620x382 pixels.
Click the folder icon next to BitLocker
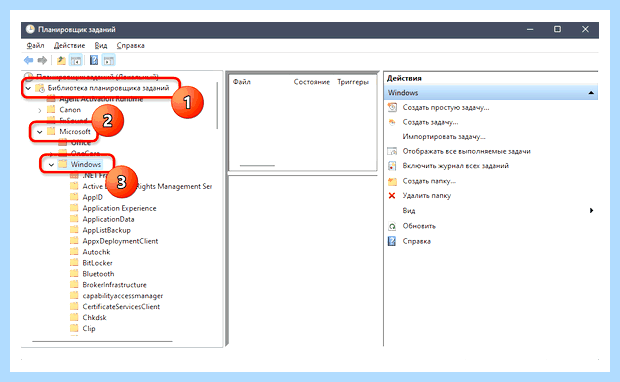coord(74,263)
